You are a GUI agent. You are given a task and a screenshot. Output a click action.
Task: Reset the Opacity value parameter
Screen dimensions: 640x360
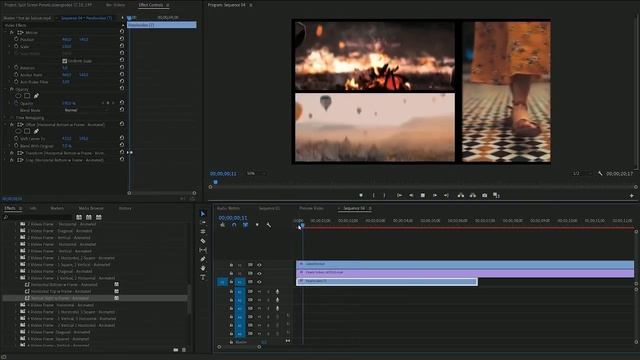pyautogui.click(x=122, y=103)
